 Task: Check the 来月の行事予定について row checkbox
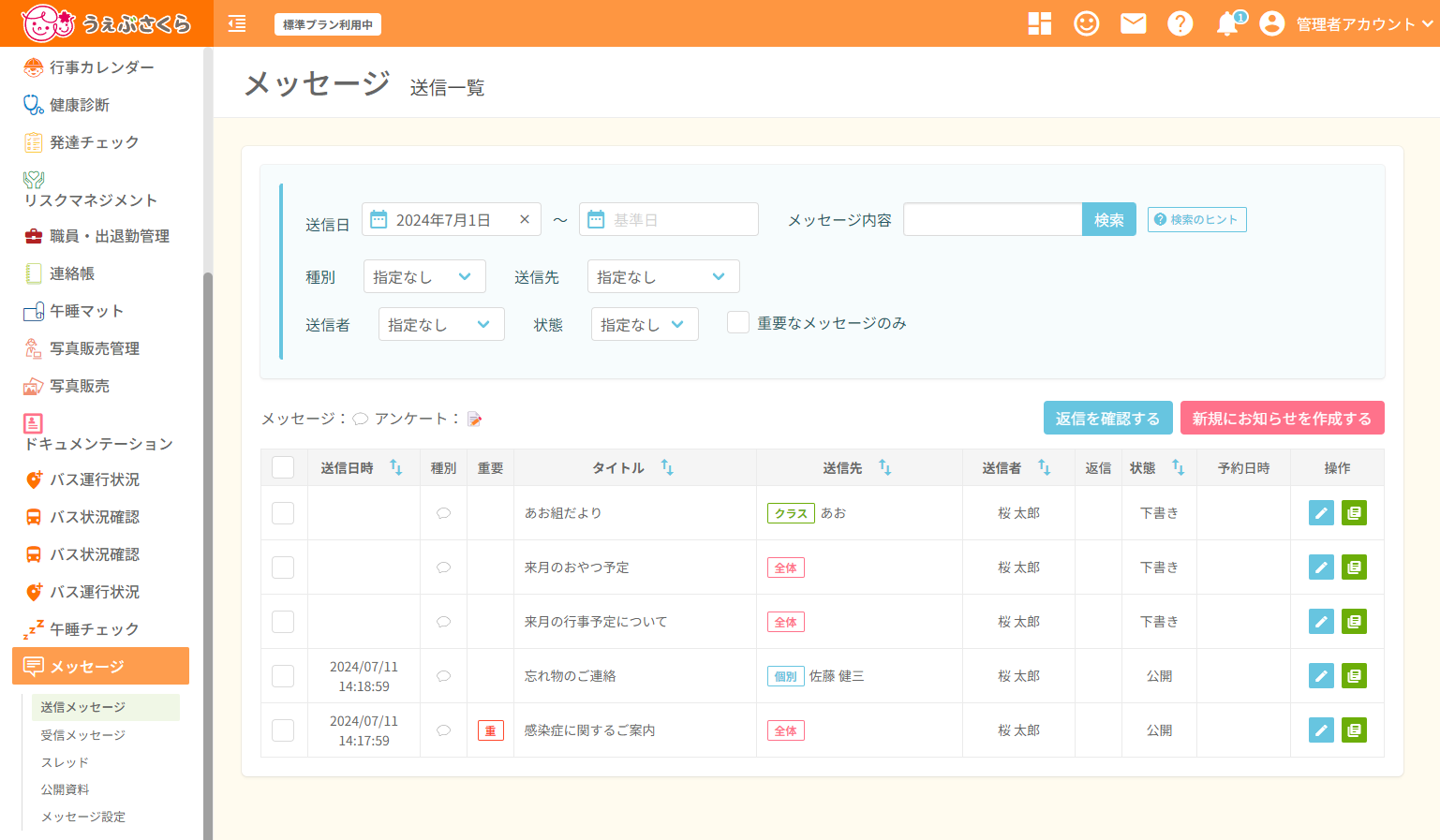[x=283, y=622]
